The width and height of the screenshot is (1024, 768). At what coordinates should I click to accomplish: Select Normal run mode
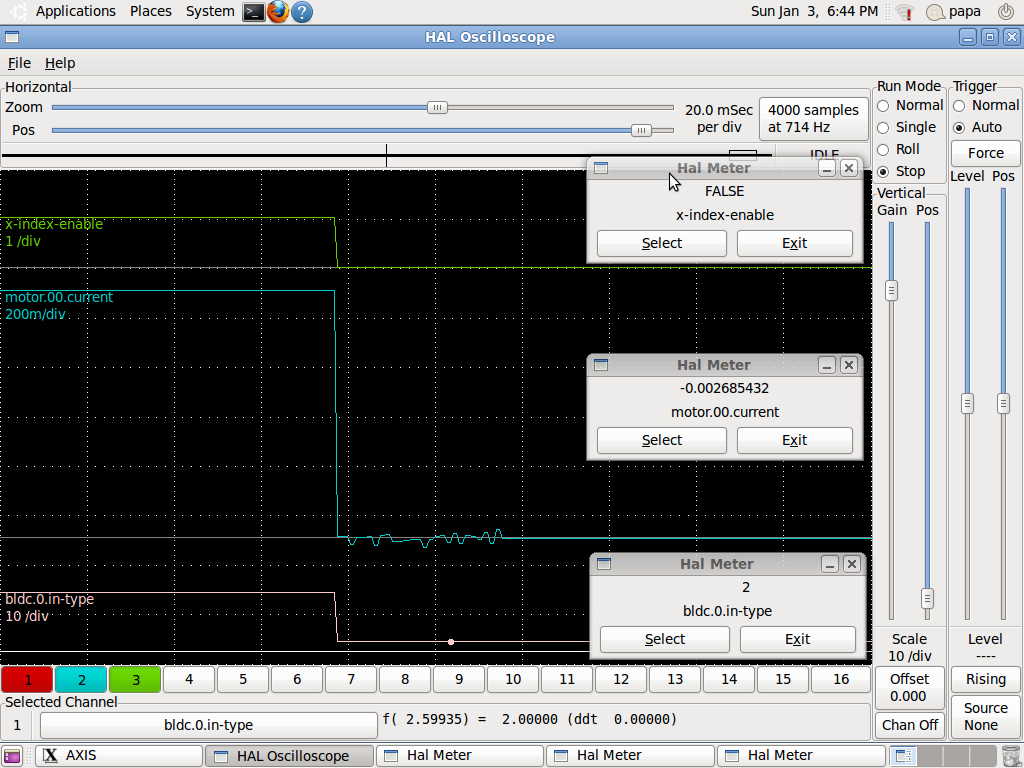click(883, 106)
